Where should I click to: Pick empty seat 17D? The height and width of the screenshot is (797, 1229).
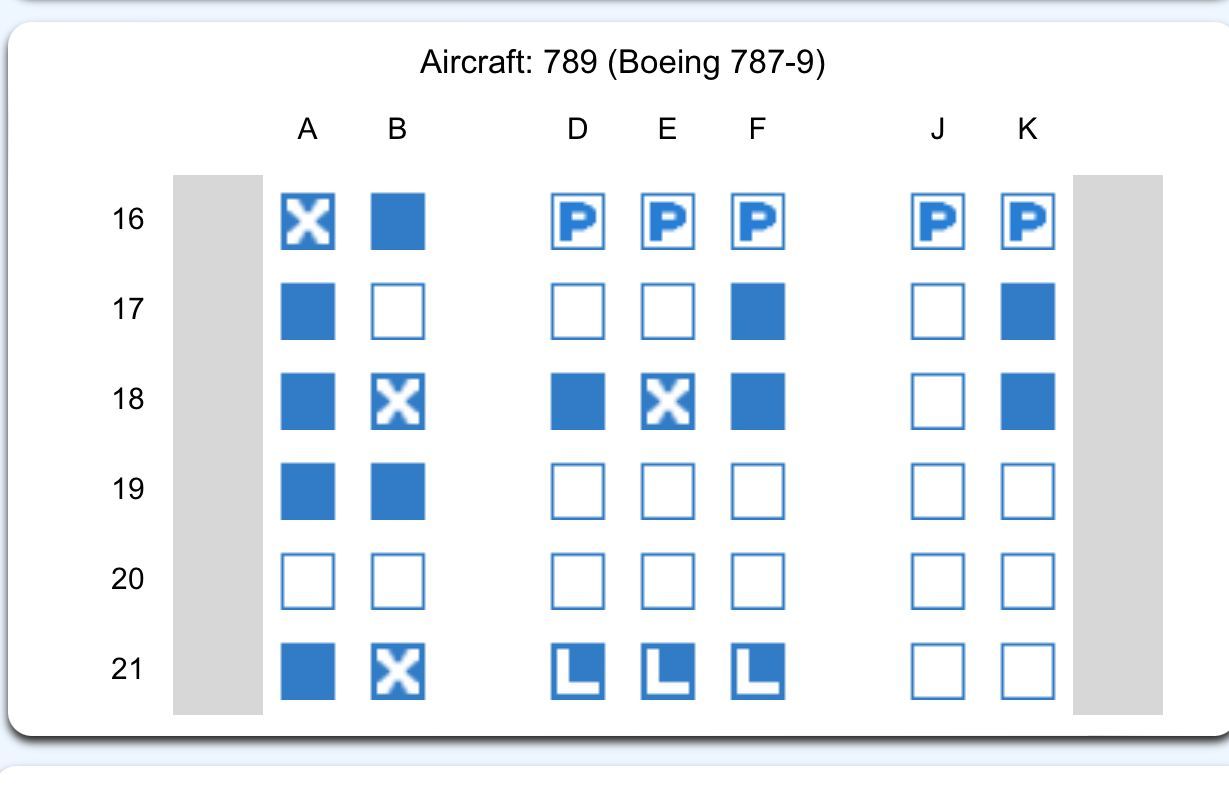click(577, 311)
